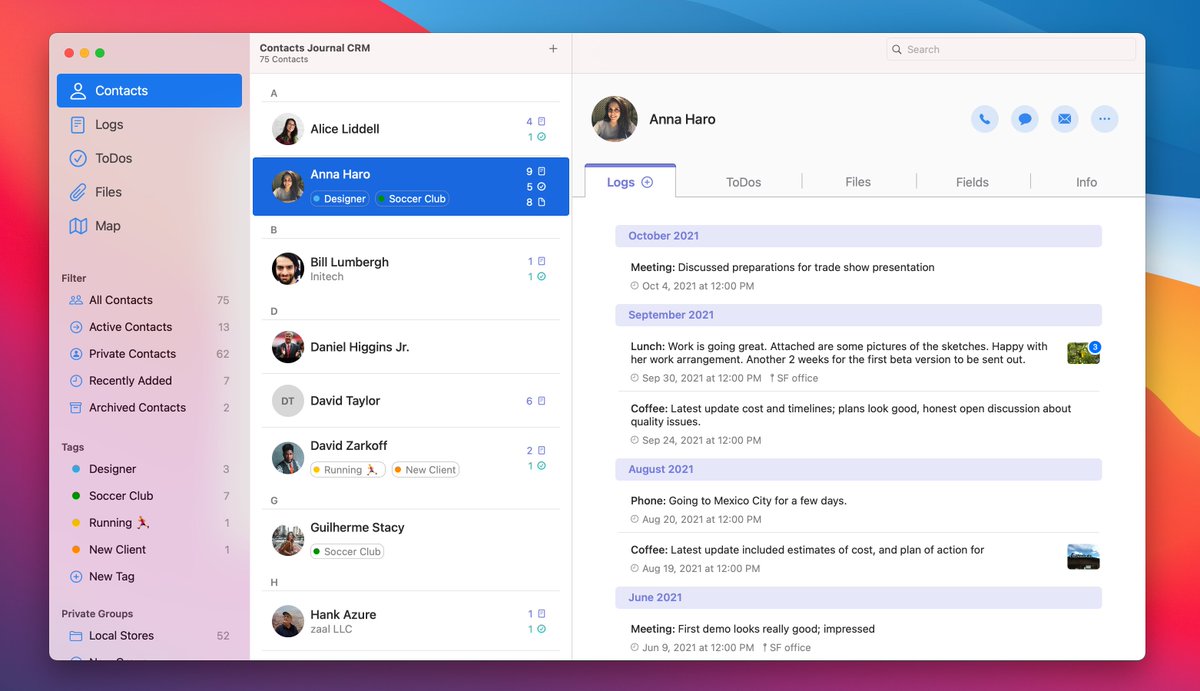
Task: Click in the Search field
Action: click(x=1011, y=49)
